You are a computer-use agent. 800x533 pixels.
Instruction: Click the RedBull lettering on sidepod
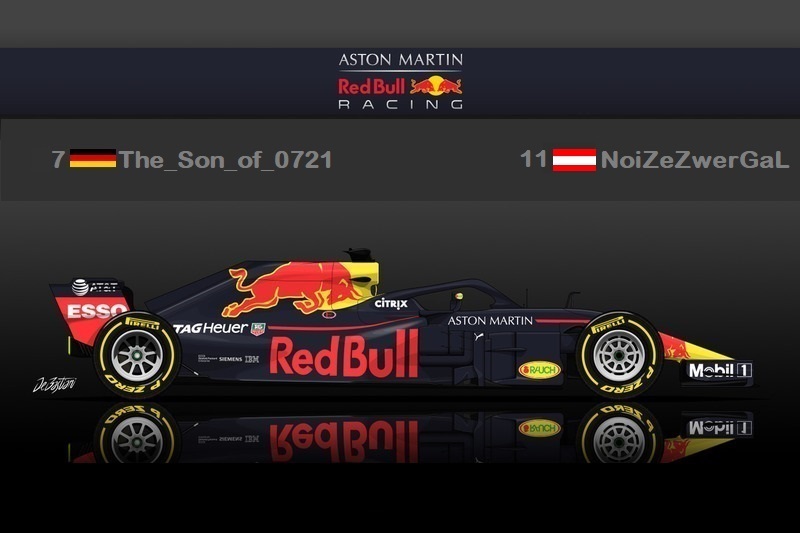(x=344, y=354)
